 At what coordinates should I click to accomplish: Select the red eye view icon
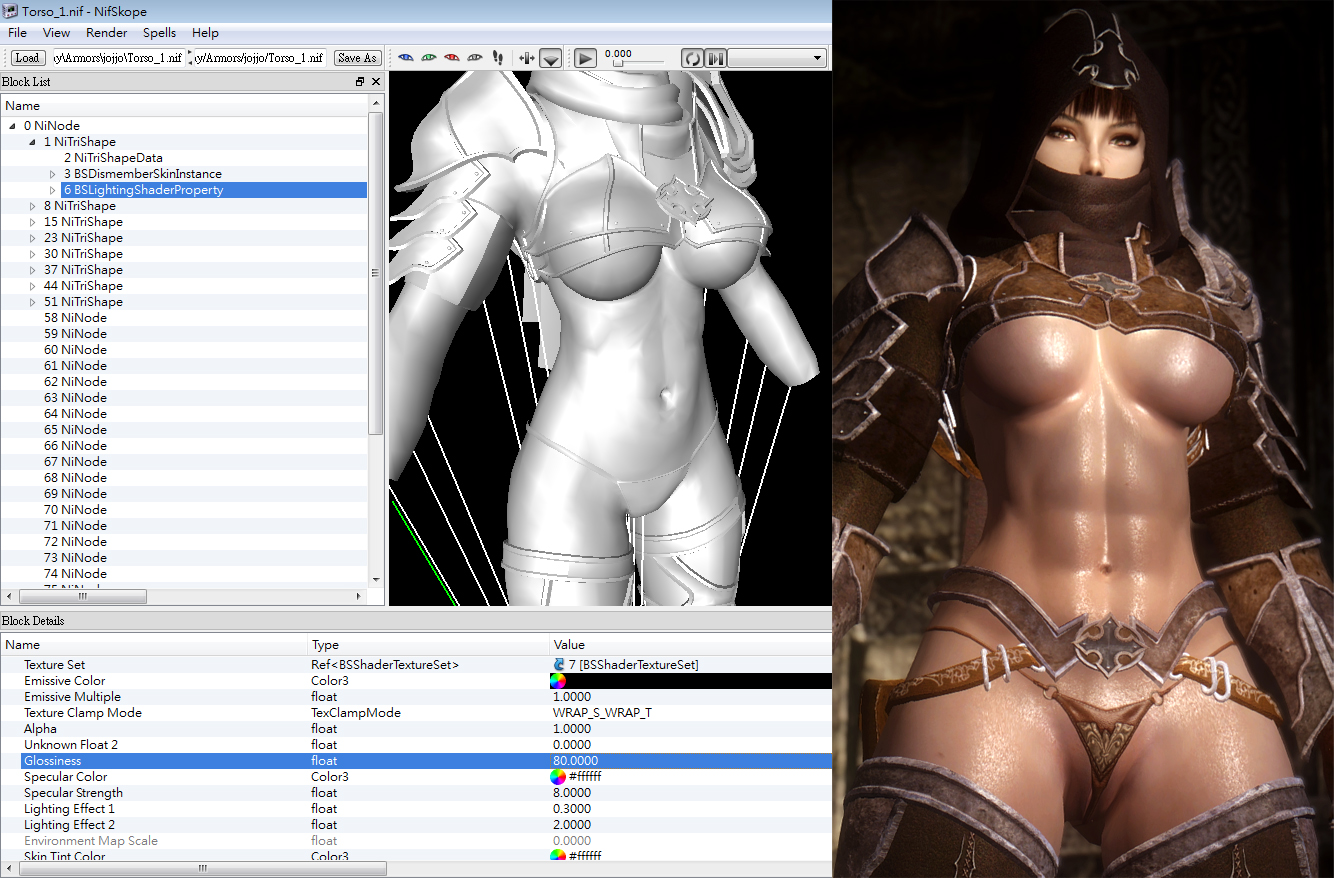click(452, 58)
